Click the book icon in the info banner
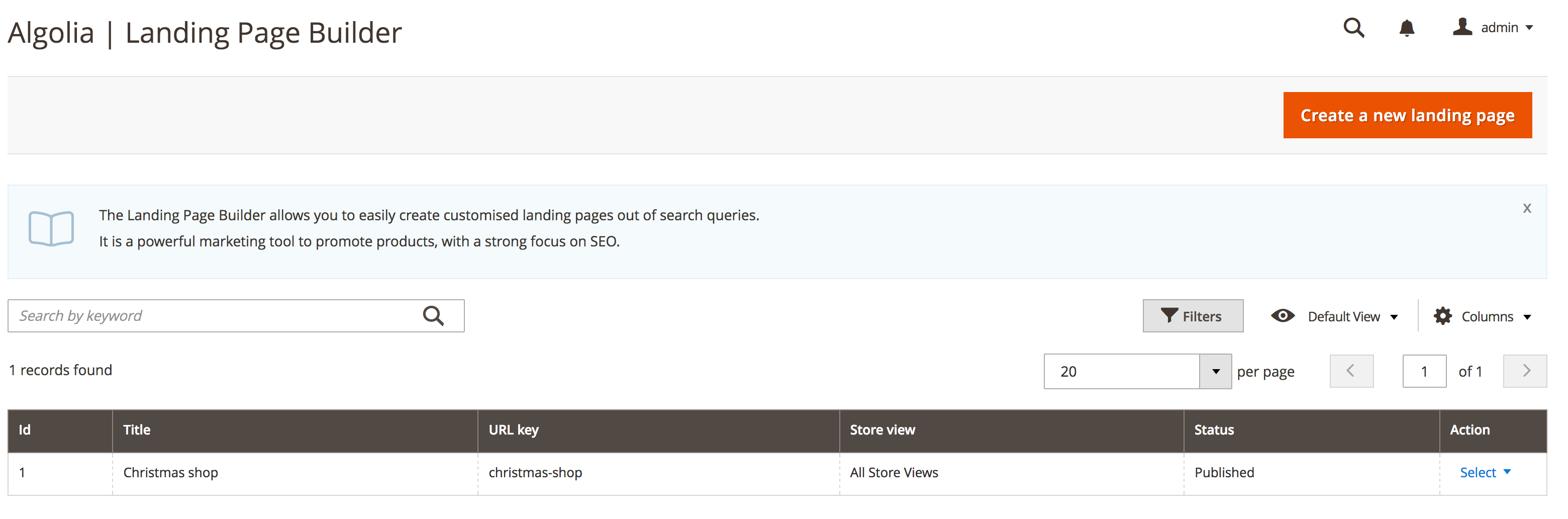 coord(52,228)
